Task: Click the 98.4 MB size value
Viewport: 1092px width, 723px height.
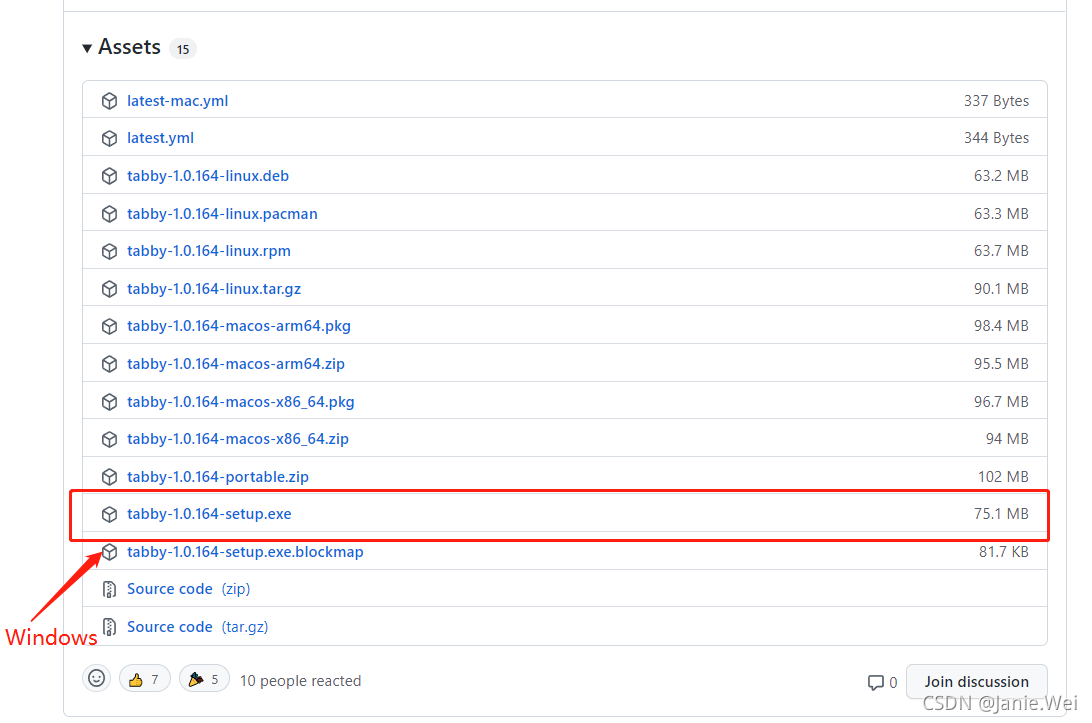Action: click(x=1001, y=327)
